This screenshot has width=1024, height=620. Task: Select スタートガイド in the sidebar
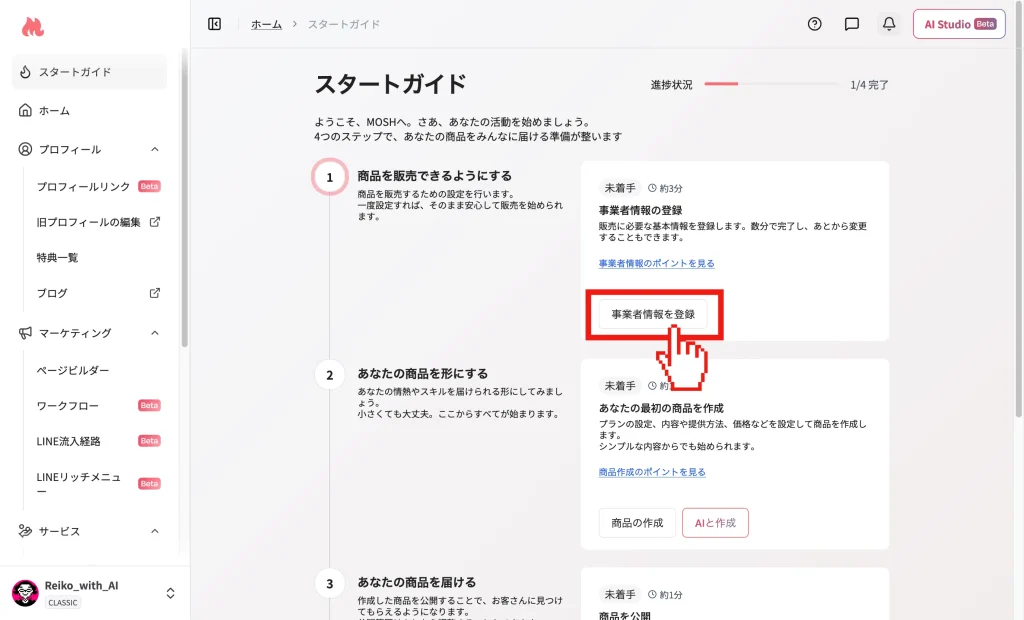click(89, 72)
